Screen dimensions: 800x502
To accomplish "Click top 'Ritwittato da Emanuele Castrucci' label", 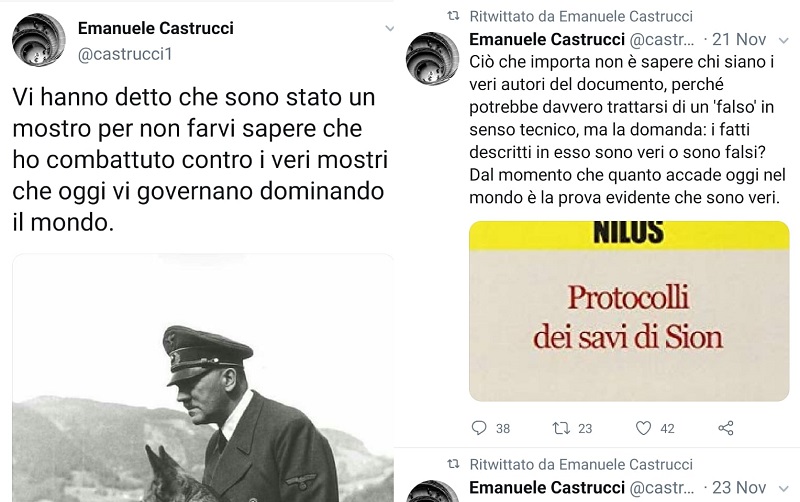I will [x=581, y=16].
